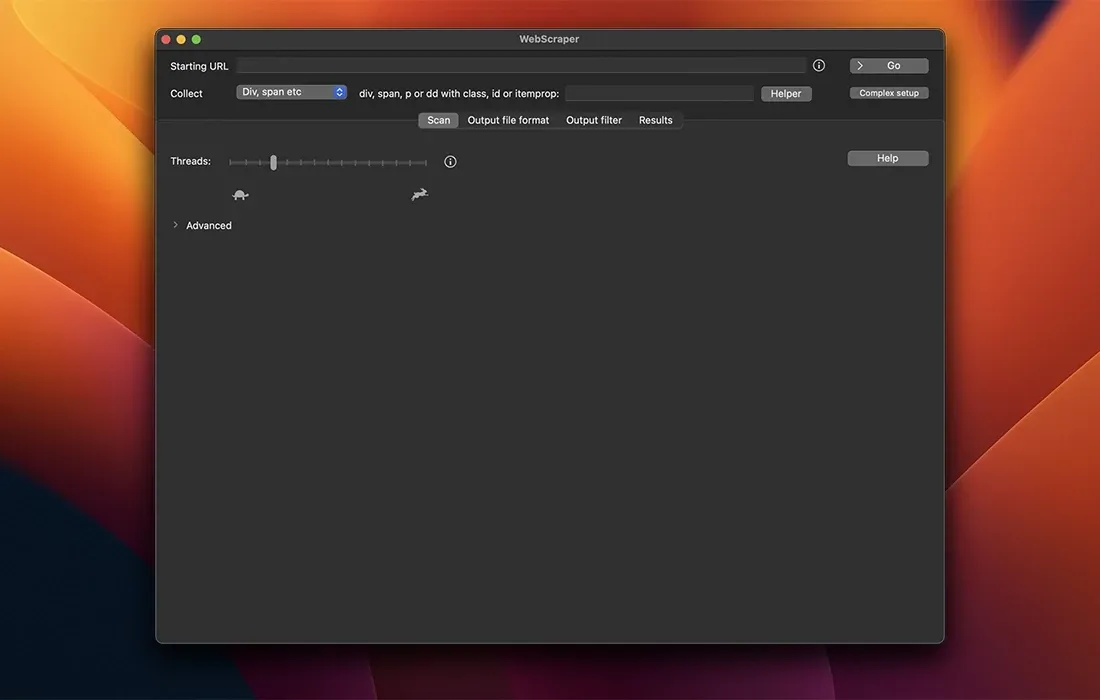The height and width of the screenshot is (700, 1100).
Task: Close the WebScraper window with red button
Action: click(166, 39)
